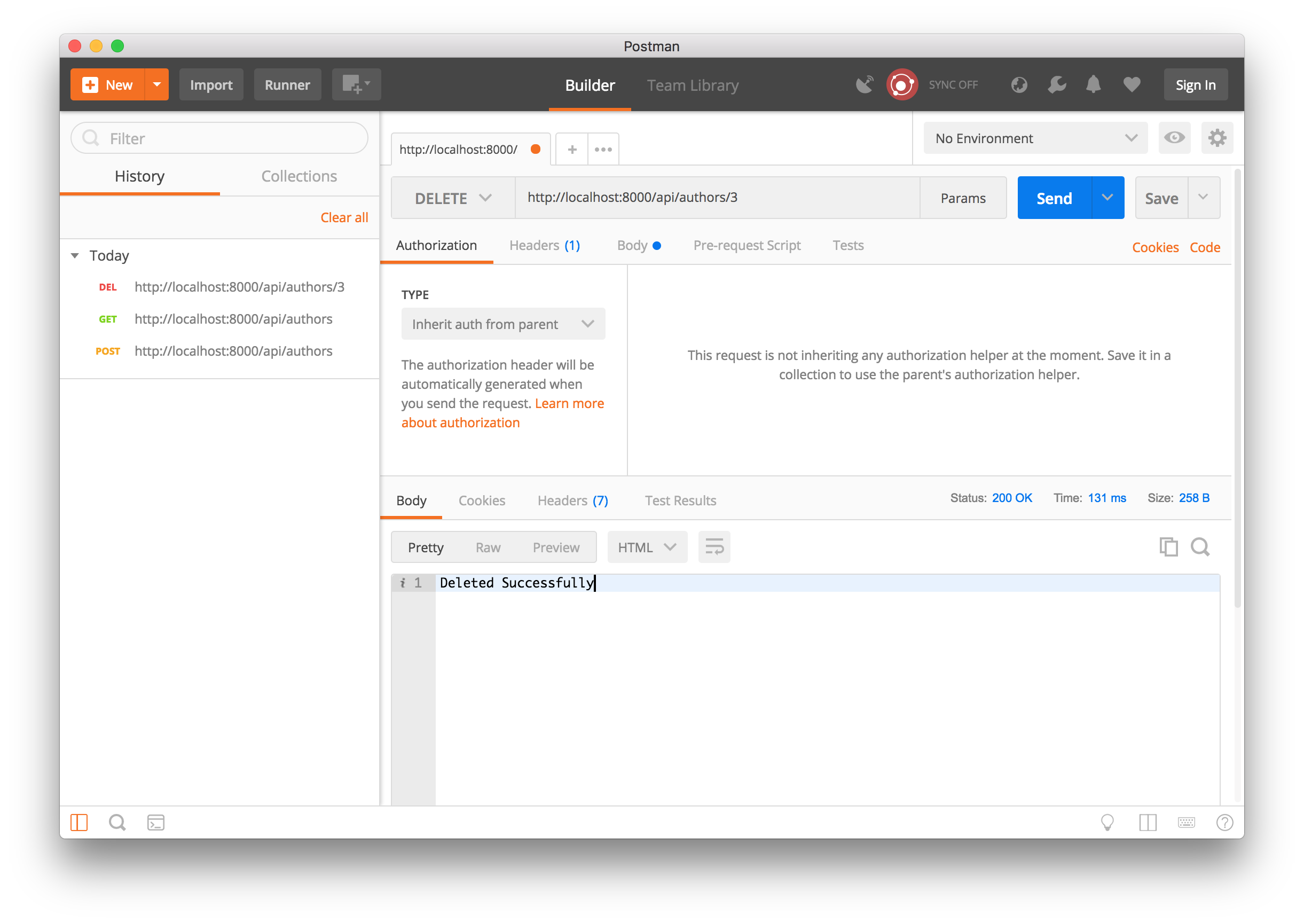
Task: Toggle environment quick look eye icon
Action: 1174,138
